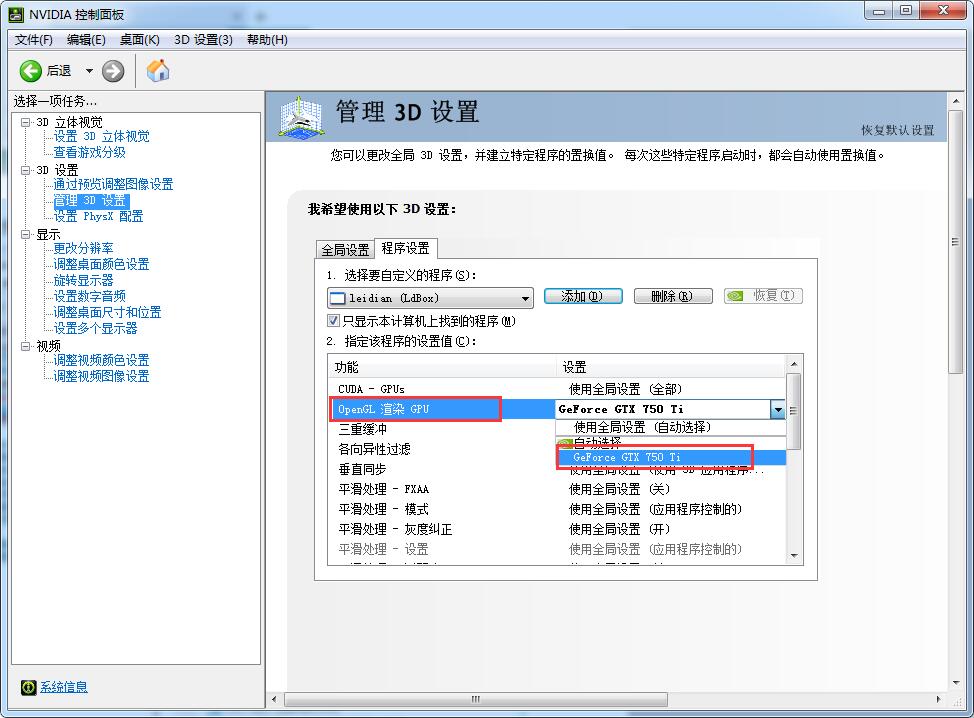Click the Home icon in toolbar
Viewport: 974px width, 718px height.
pos(158,70)
